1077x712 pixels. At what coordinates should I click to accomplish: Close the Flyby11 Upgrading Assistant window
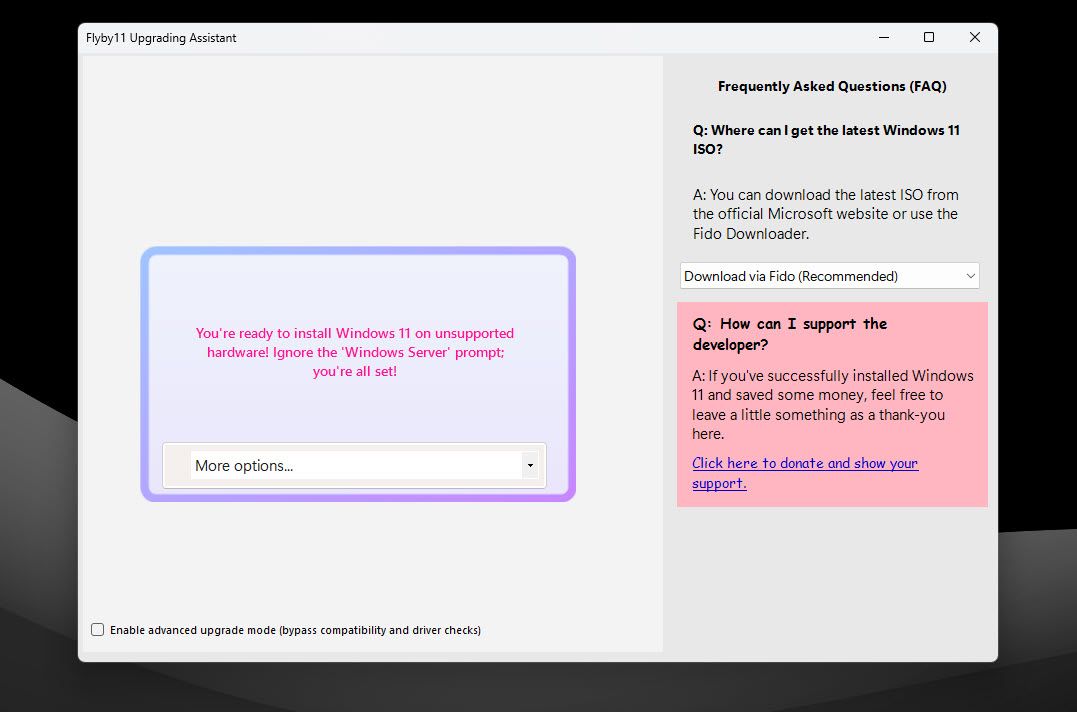[x=975, y=37]
